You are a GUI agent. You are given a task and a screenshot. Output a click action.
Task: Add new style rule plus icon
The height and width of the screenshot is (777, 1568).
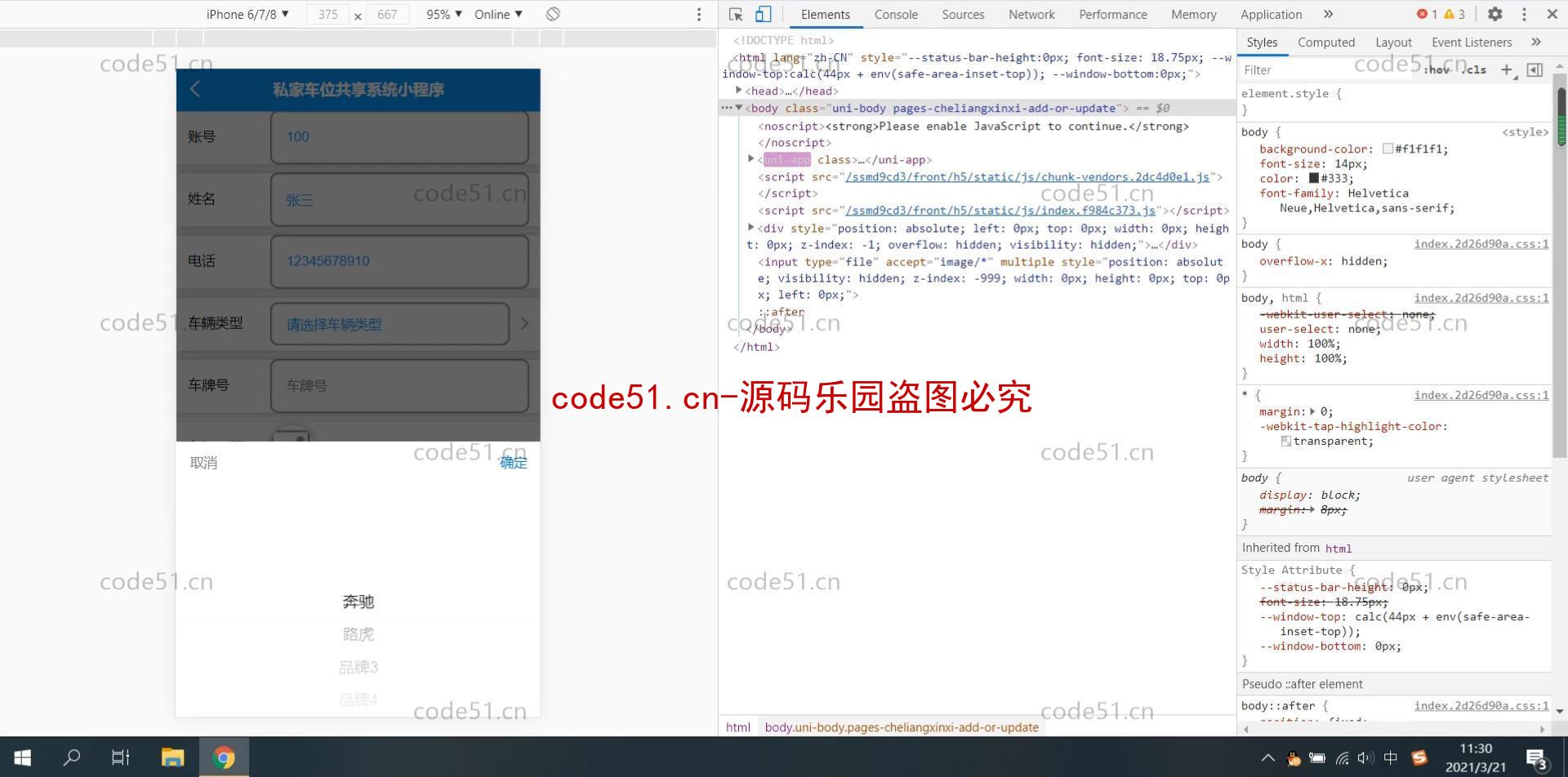pos(1508,70)
